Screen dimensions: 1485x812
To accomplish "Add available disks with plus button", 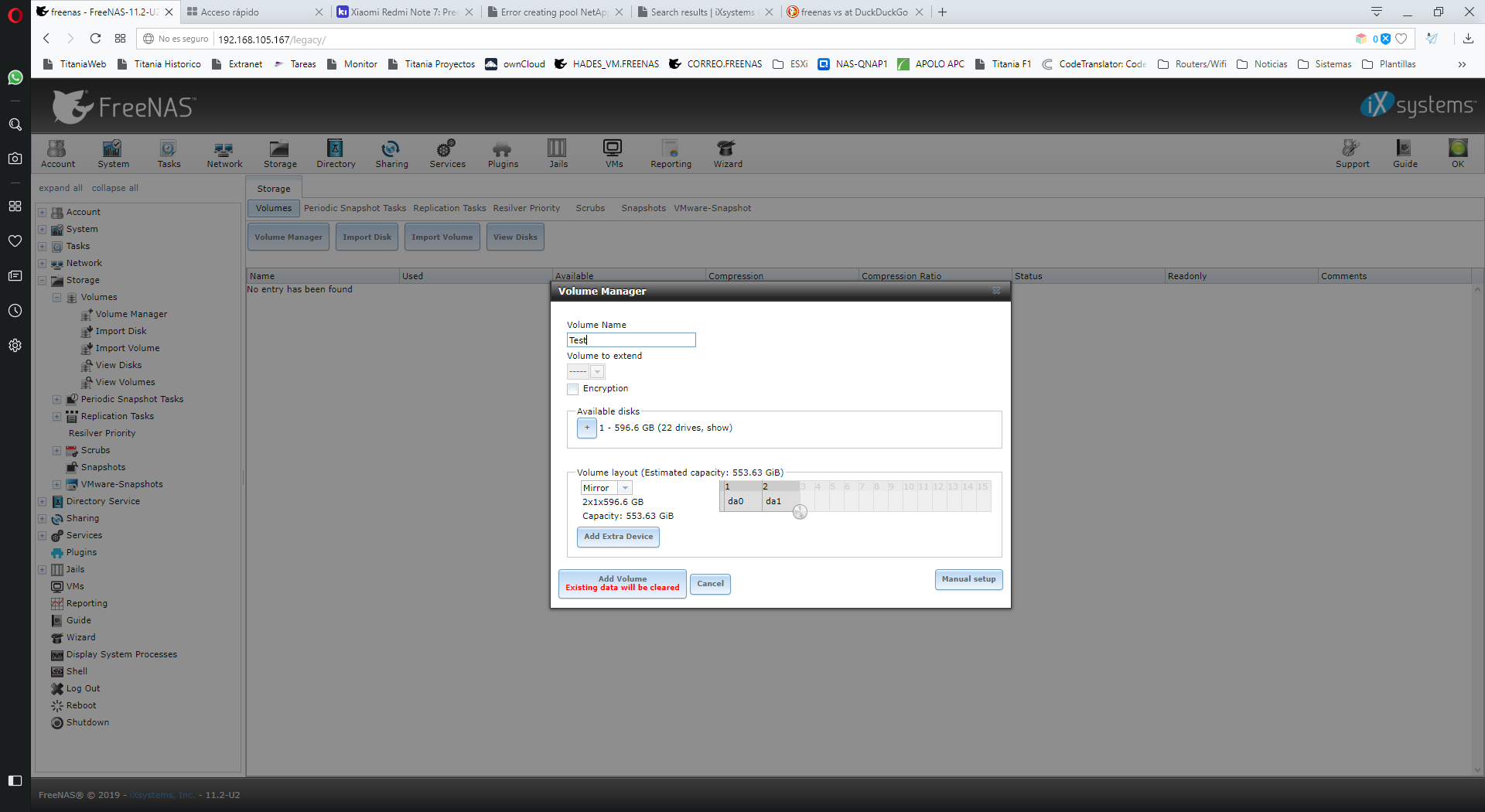I will (x=587, y=428).
